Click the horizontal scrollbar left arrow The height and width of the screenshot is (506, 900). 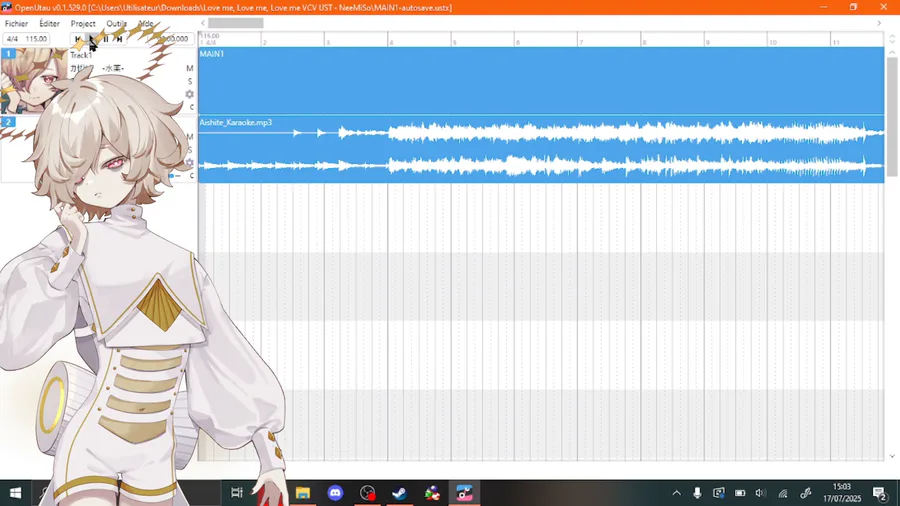pyautogui.click(x=203, y=23)
